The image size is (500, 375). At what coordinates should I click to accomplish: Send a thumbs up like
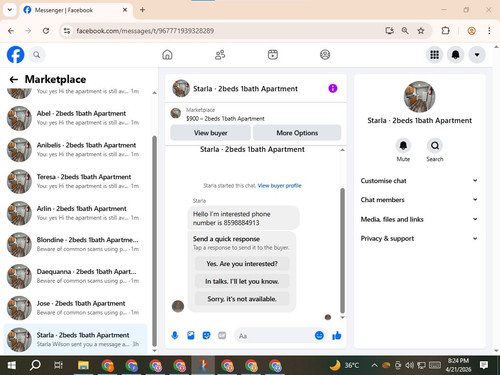click(x=337, y=335)
